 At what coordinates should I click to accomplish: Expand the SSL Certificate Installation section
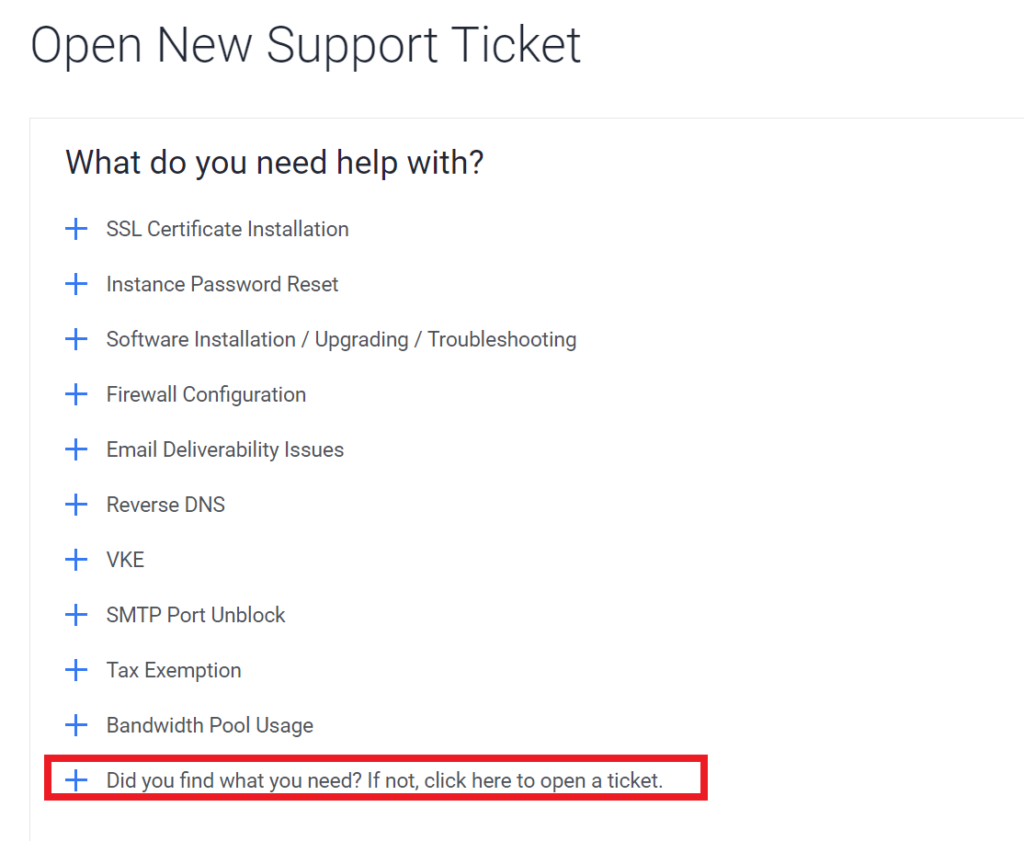pyautogui.click(x=77, y=229)
